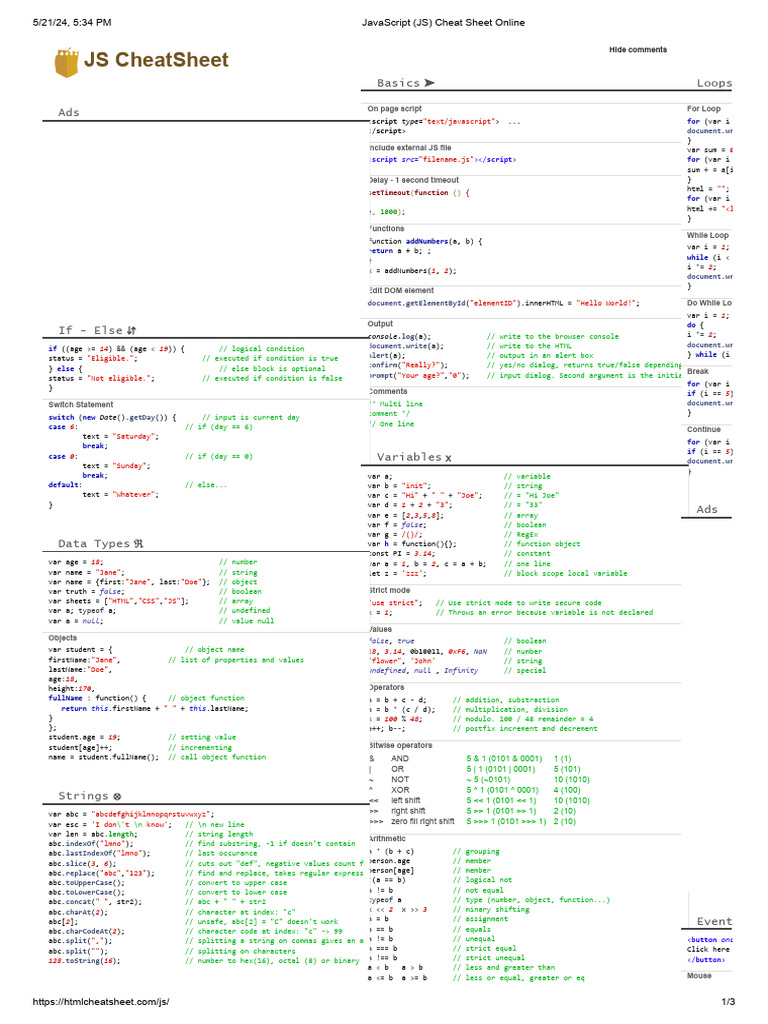Click the 'Functions' subheading in Basics
The width and height of the screenshot is (768, 1024).
coord(387,229)
